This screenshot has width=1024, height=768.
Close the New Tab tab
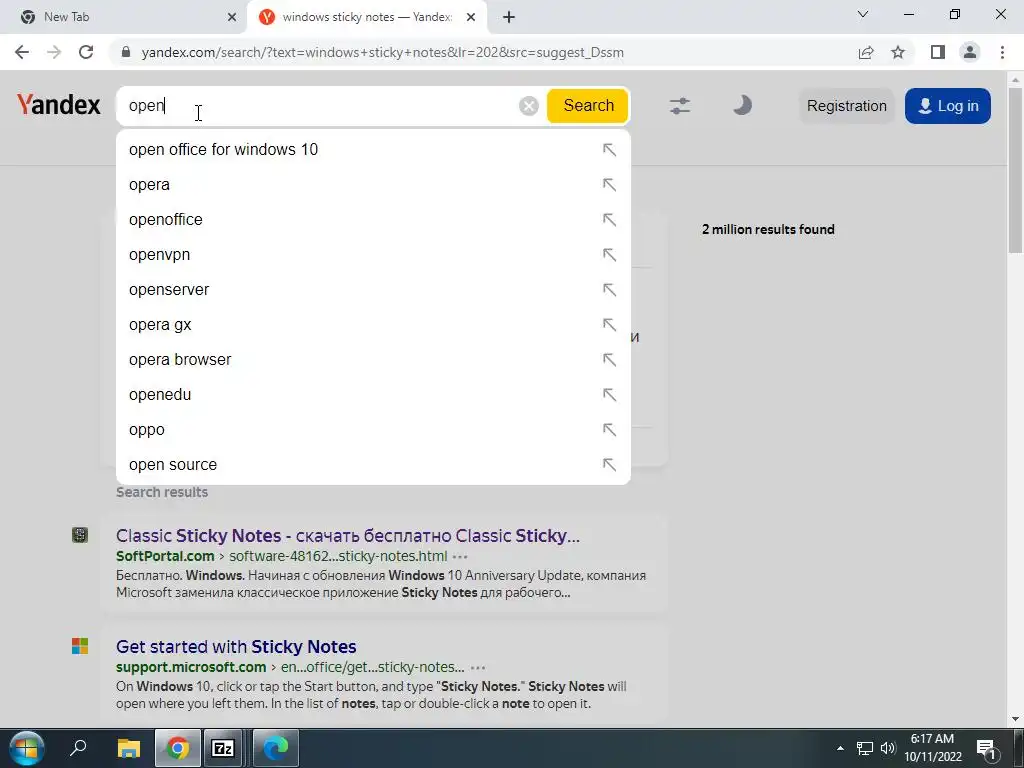click(x=232, y=18)
